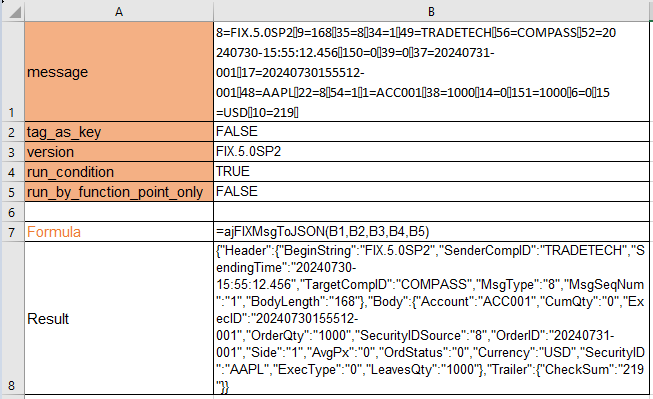Select the ajFIXMsgToJSON formula cell
This screenshot has height=399, width=653.
click(431, 232)
